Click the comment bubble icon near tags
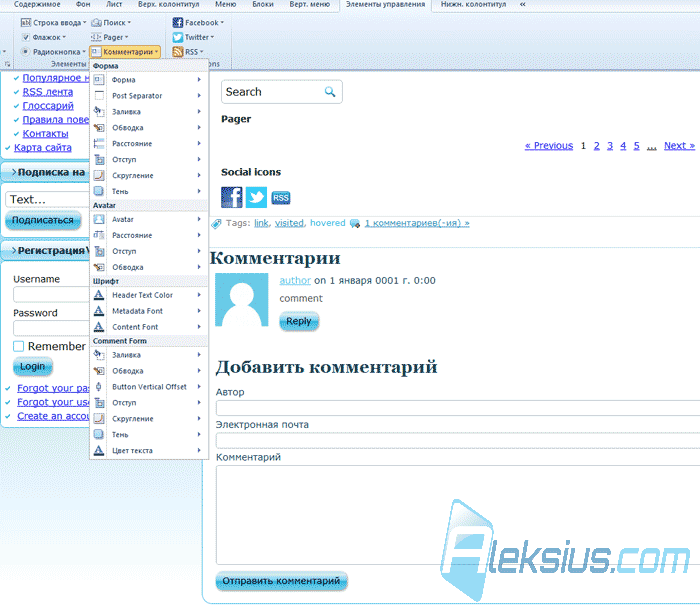 pyautogui.click(x=355, y=223)
